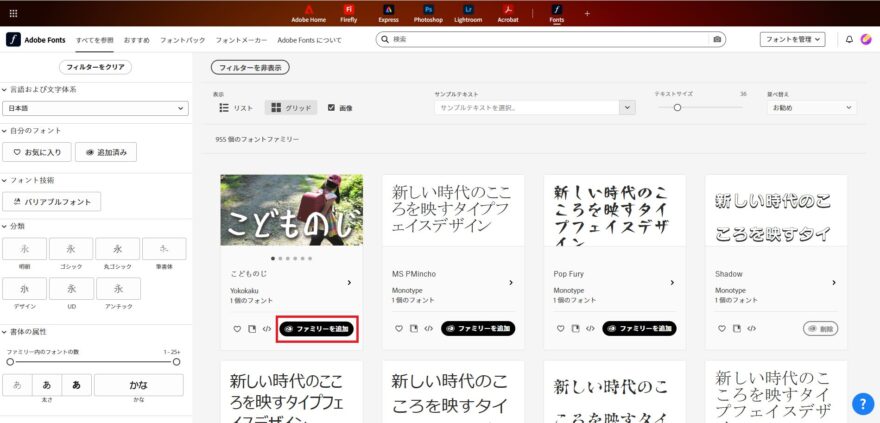Toggle the お気に入り favorites filter
Viewport: 880px width, 423px height.
click(36, 152)
